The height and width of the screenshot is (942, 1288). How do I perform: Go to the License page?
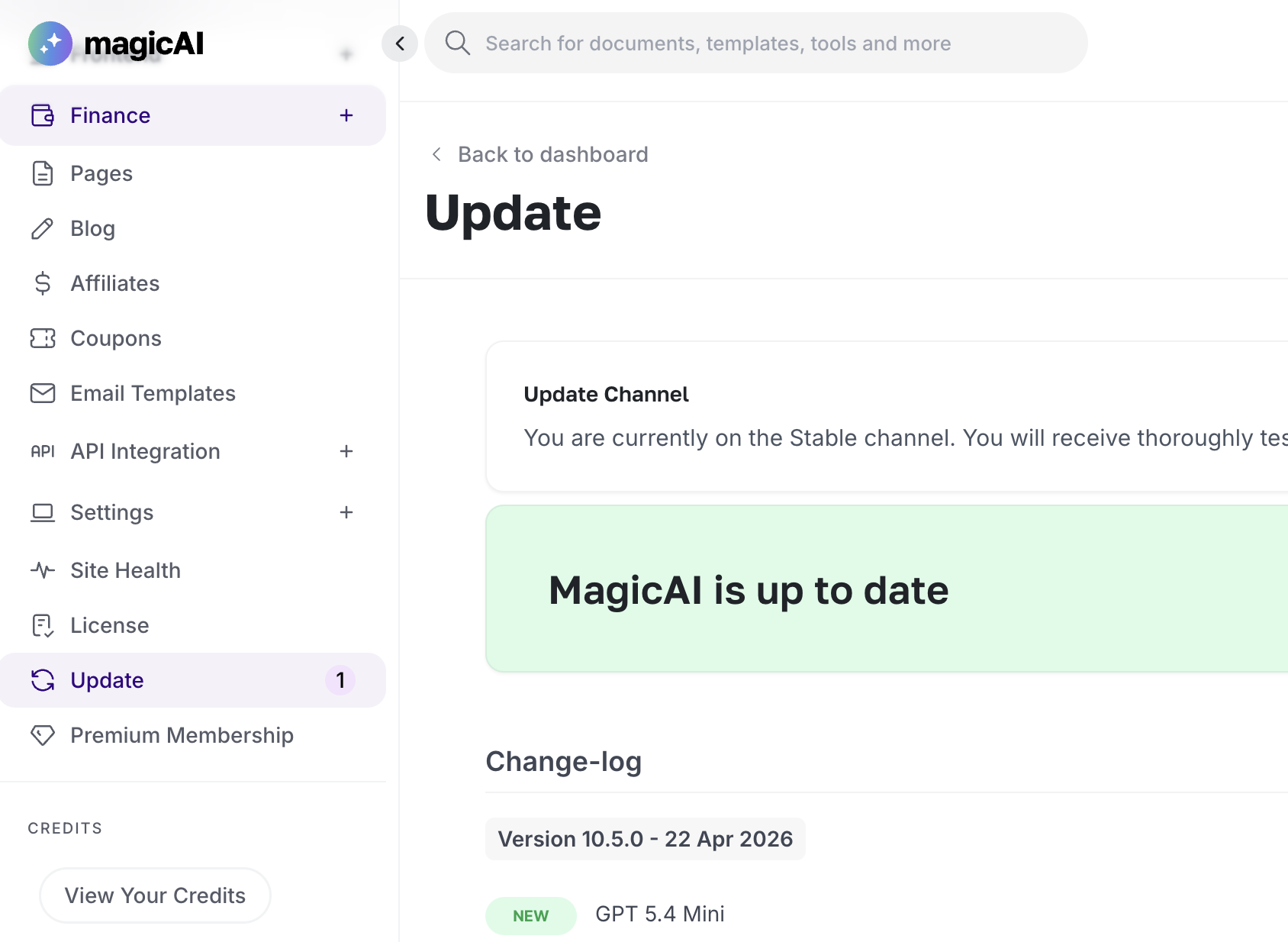point(193,625)
